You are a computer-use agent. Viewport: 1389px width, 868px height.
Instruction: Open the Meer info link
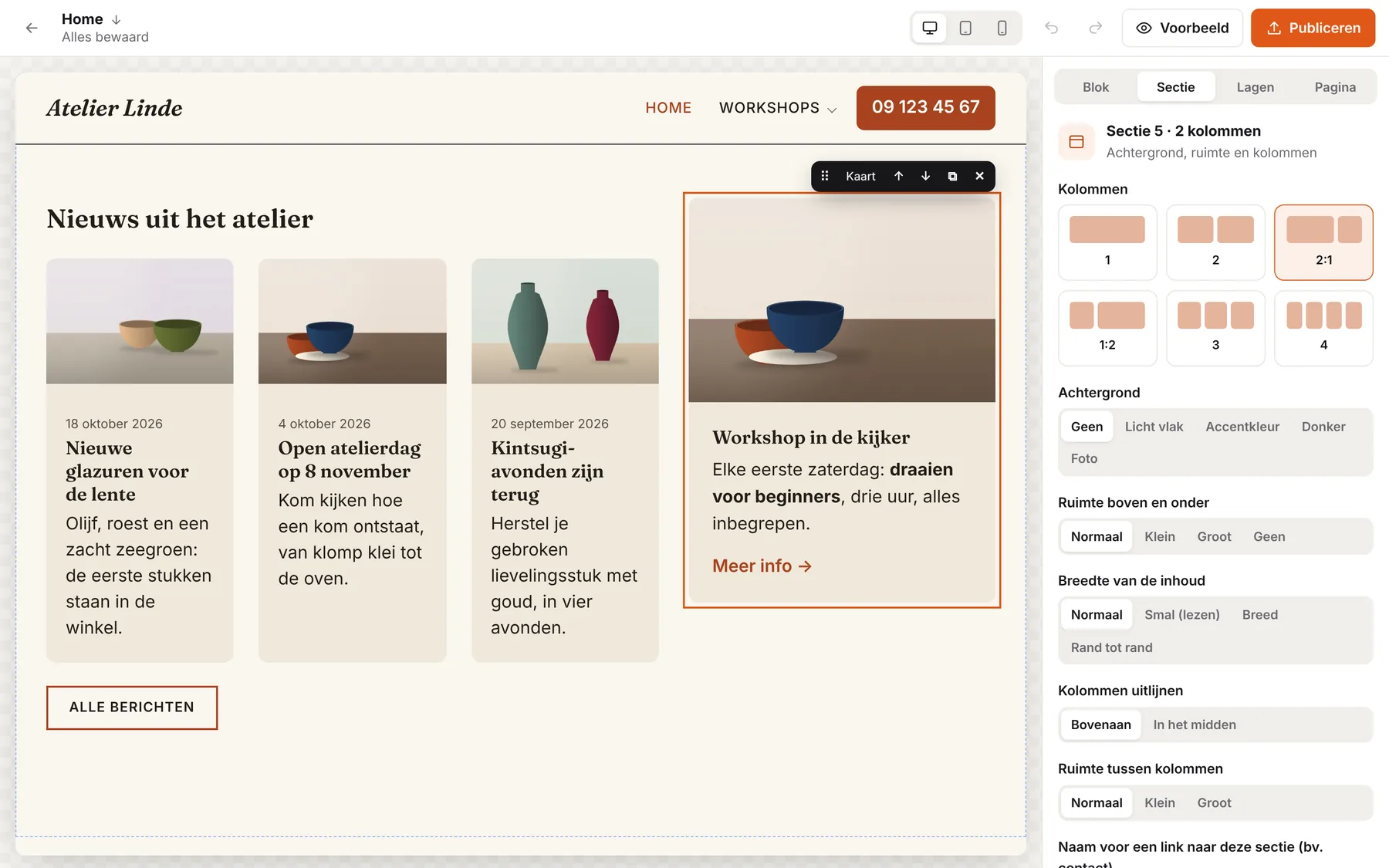pos(762,566)
